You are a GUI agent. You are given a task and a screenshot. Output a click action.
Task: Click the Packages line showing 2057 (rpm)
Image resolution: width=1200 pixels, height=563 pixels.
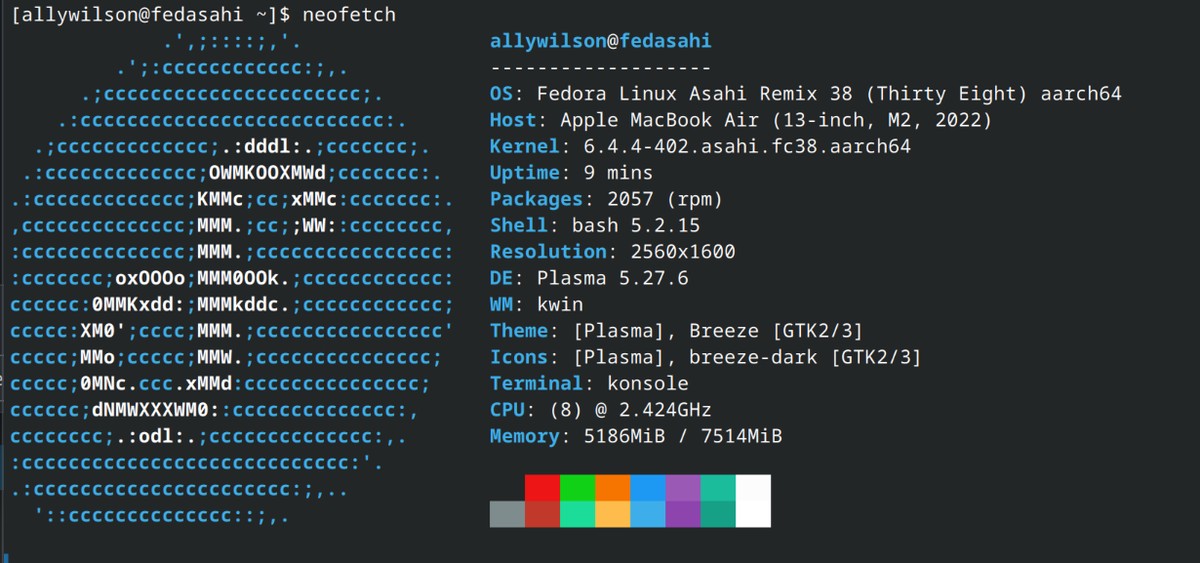[606, 199]
